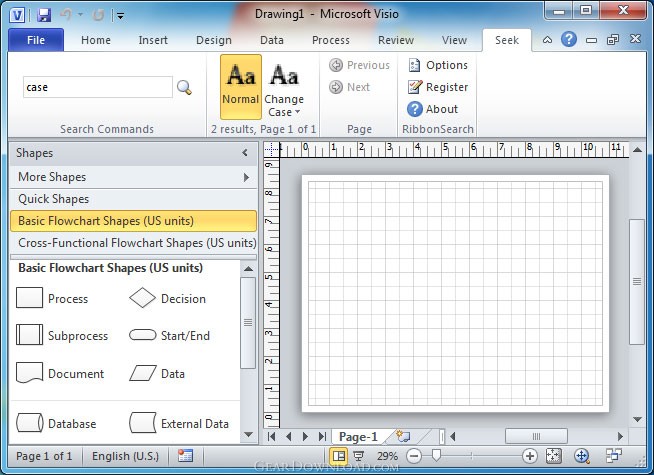Select the Subprocess shape

(62, 335)
